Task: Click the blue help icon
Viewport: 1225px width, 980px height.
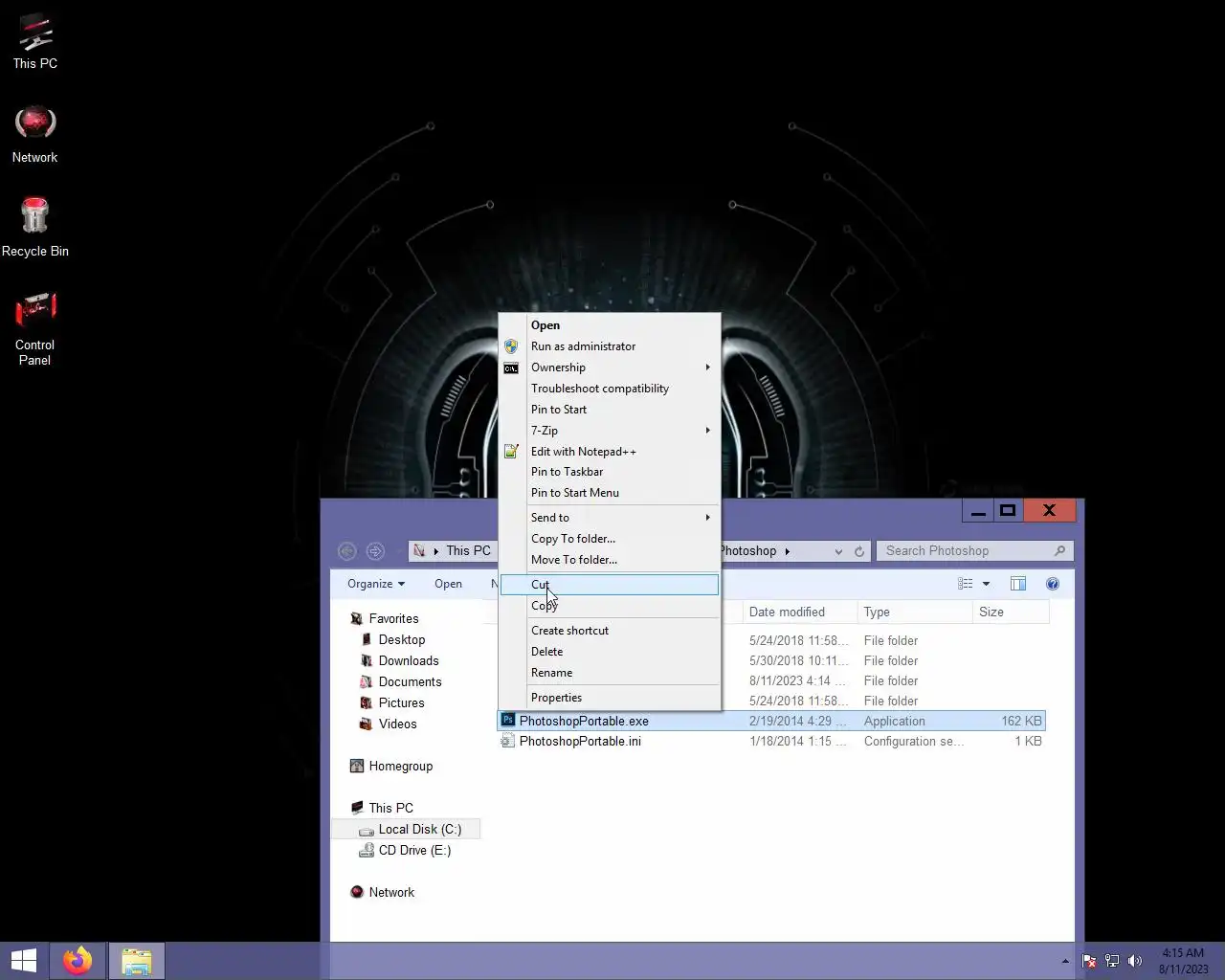Action: [1053, 584]
